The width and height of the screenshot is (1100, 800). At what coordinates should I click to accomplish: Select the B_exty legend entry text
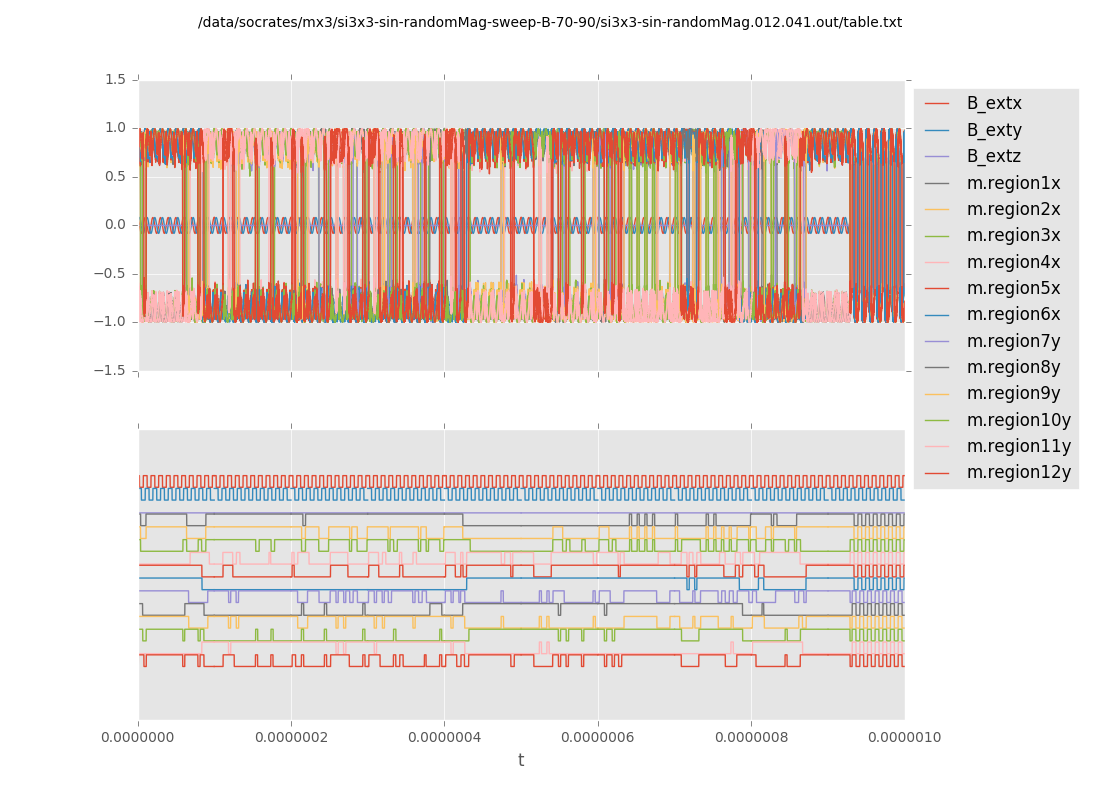[993, 130]
